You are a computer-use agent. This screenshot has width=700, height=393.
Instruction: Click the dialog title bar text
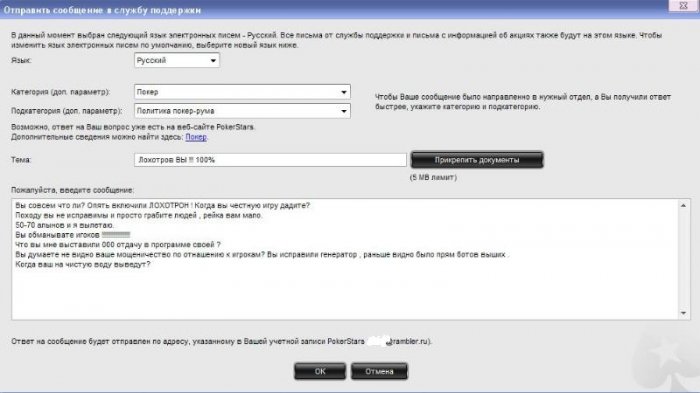(102, 10)
